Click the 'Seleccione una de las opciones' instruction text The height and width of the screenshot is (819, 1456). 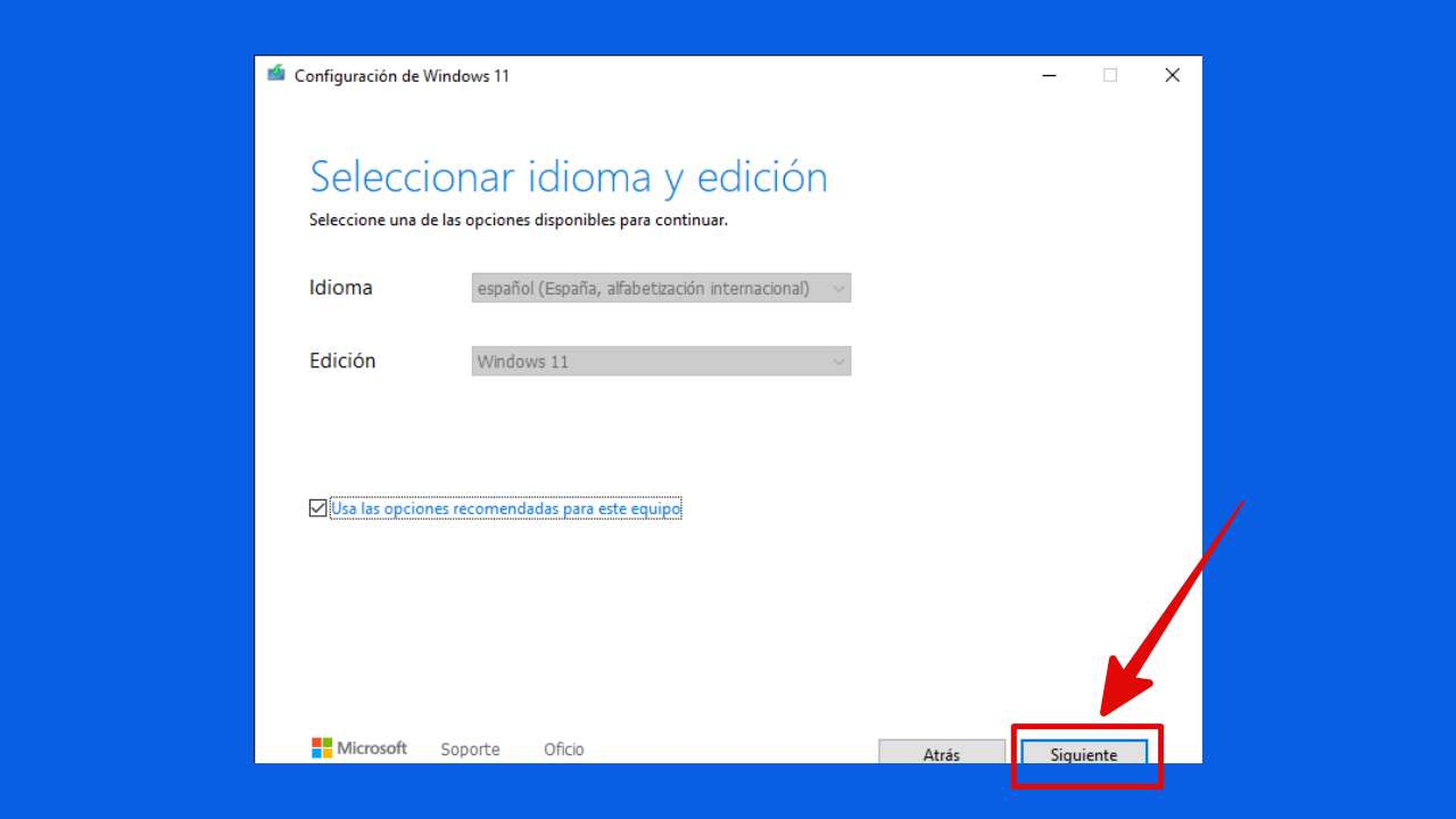click(518, 220)
